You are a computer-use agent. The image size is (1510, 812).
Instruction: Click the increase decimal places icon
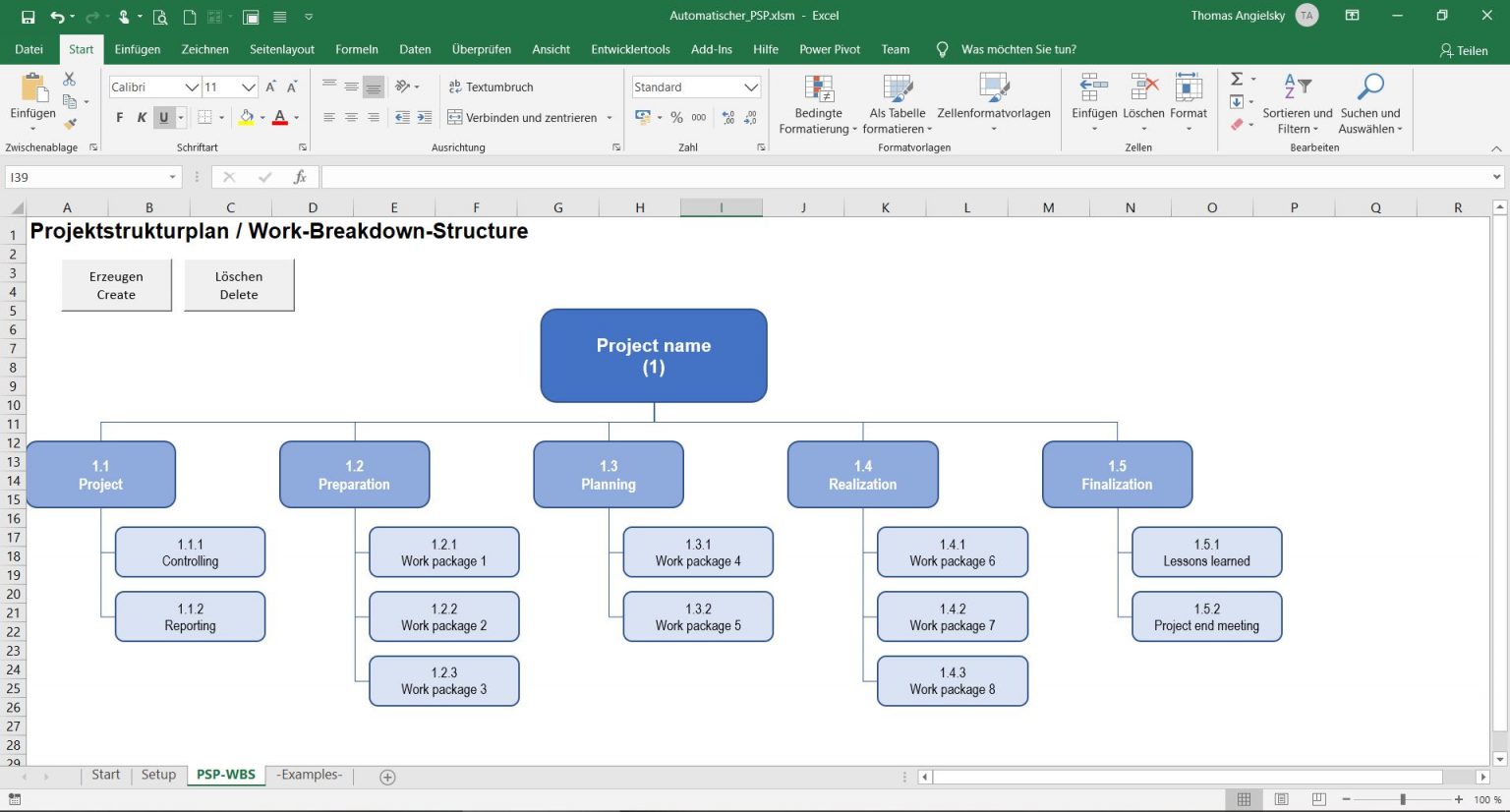click(x=728, y=117)
